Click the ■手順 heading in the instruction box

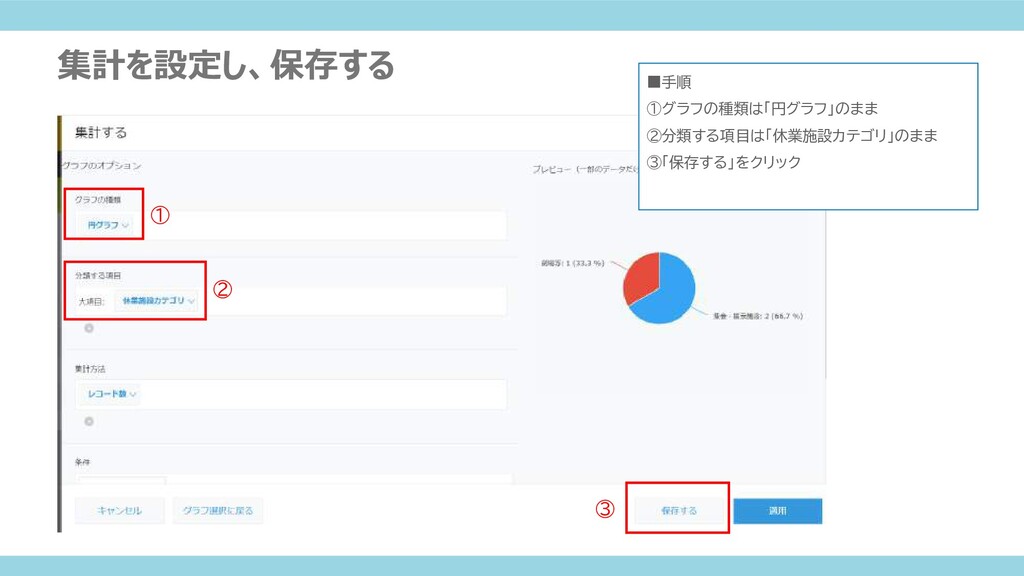[669, 82]
